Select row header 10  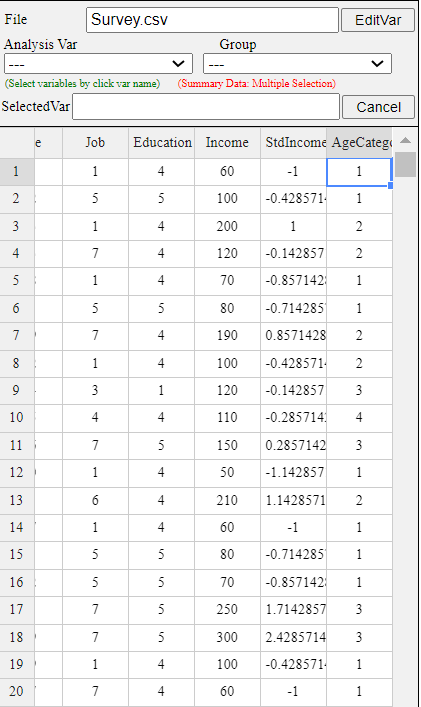[17, 418]
